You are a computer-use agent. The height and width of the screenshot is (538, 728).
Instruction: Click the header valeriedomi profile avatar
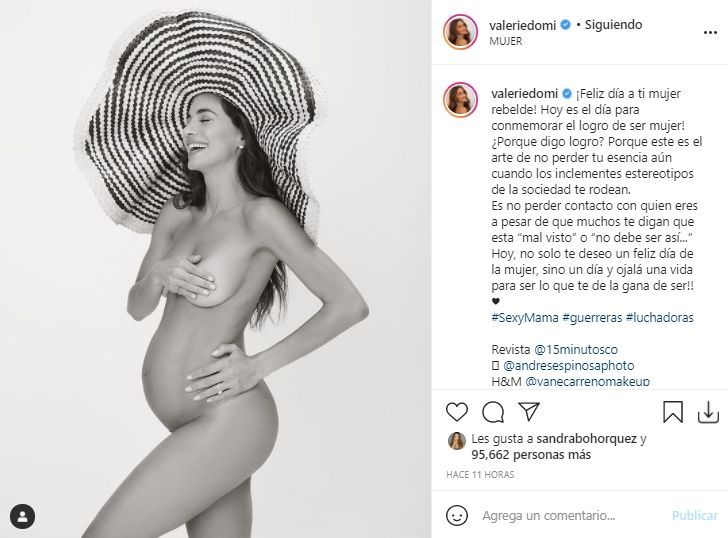(x=460, y=32)
